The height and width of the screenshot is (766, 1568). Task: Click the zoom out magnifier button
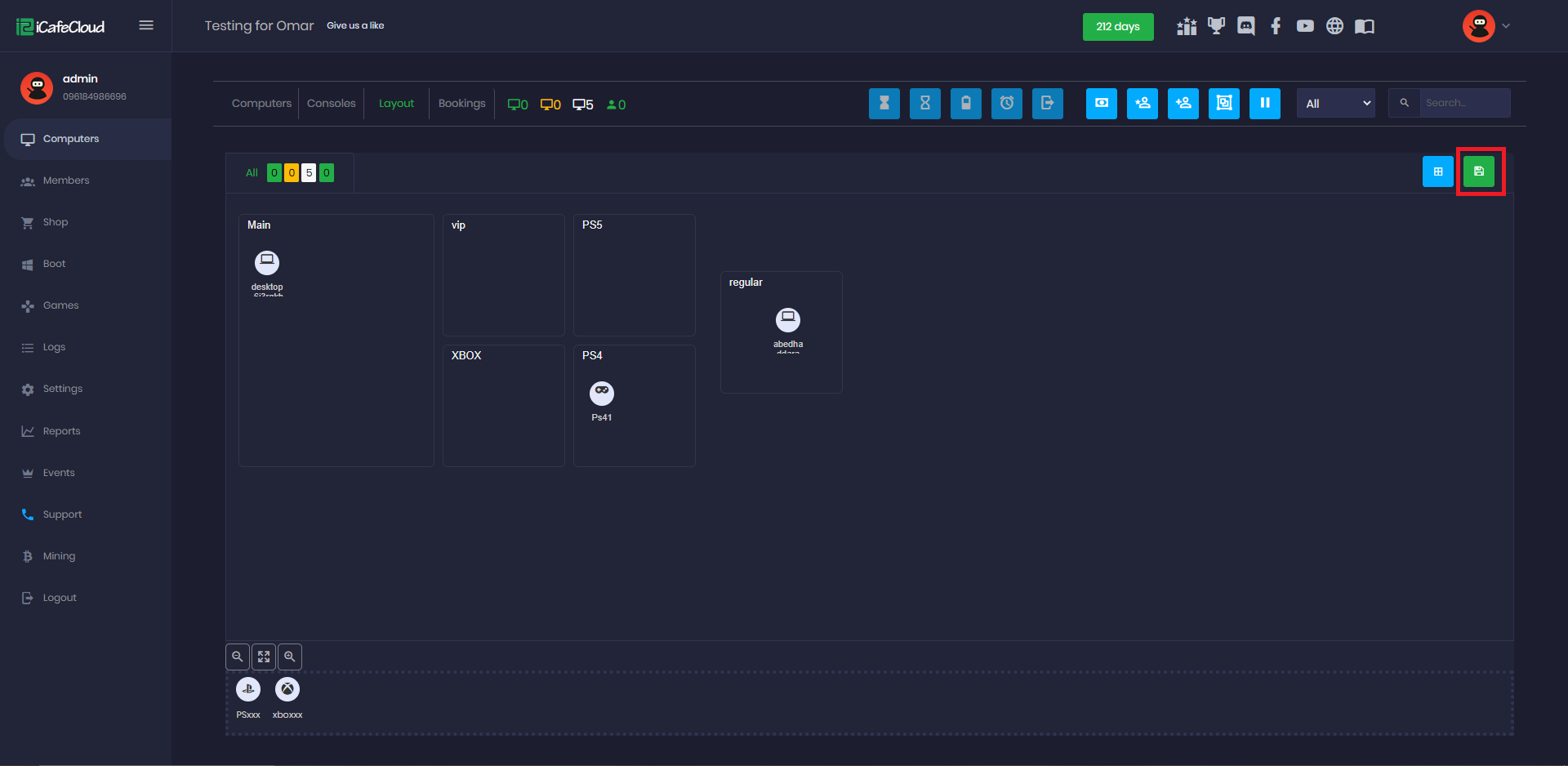pyautogui.click(x=237, y=657)
